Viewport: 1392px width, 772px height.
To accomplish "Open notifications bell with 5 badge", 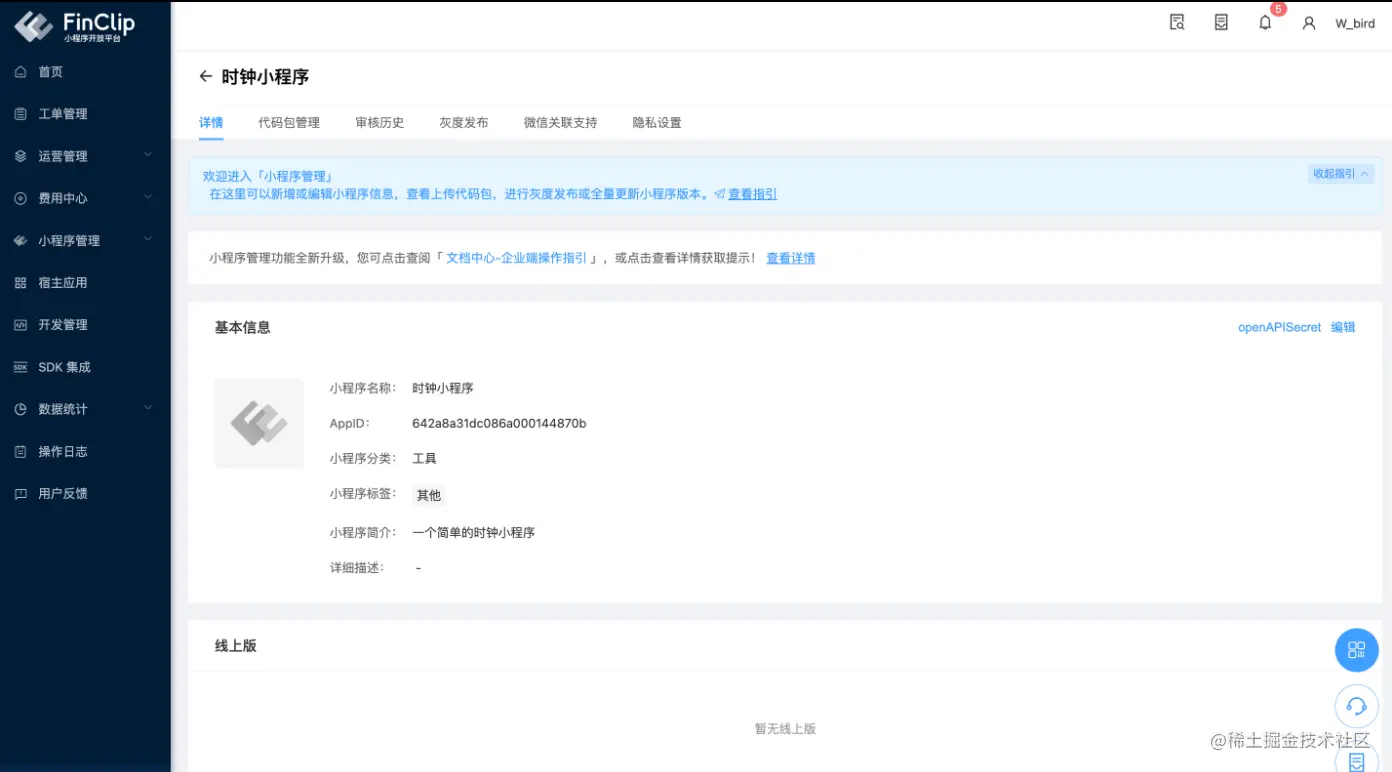I will [1265, 22].
